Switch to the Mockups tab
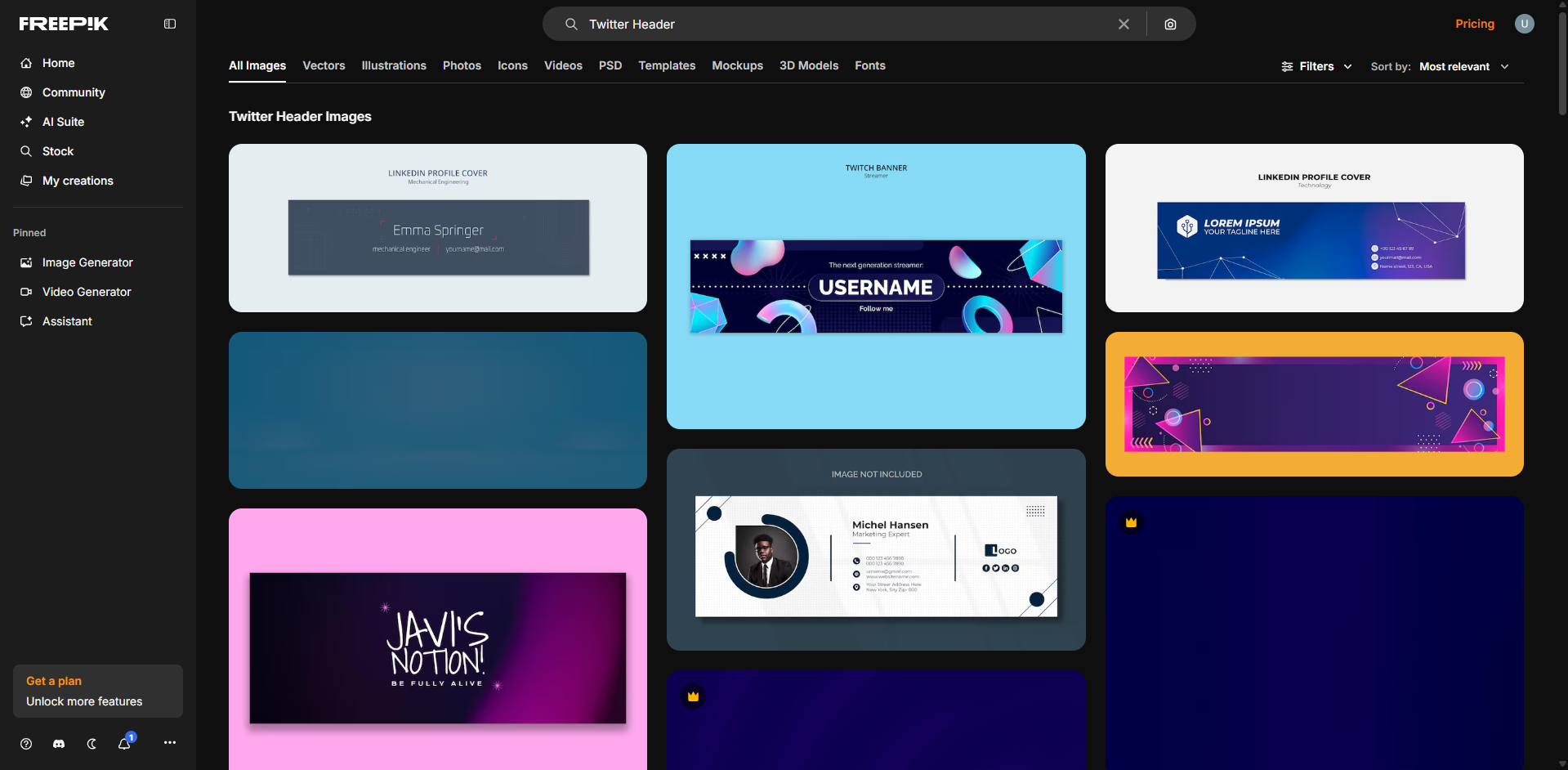 pos(737,65)
